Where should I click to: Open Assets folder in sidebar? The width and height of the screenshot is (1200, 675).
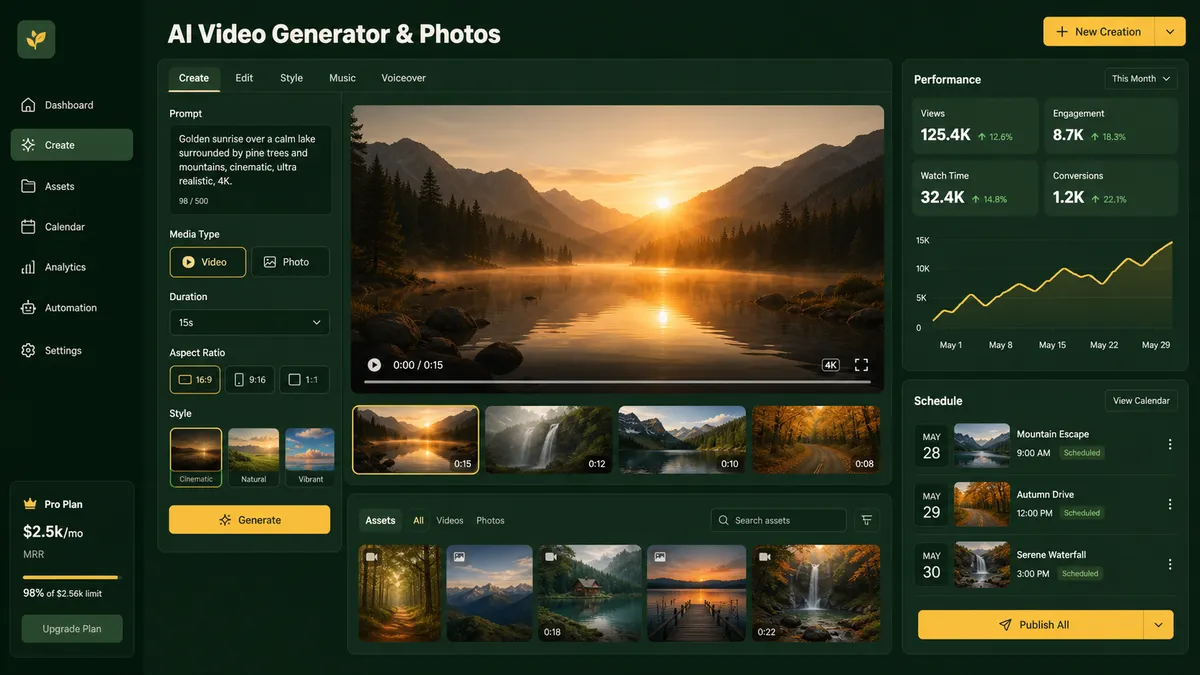tap(72, 186)
